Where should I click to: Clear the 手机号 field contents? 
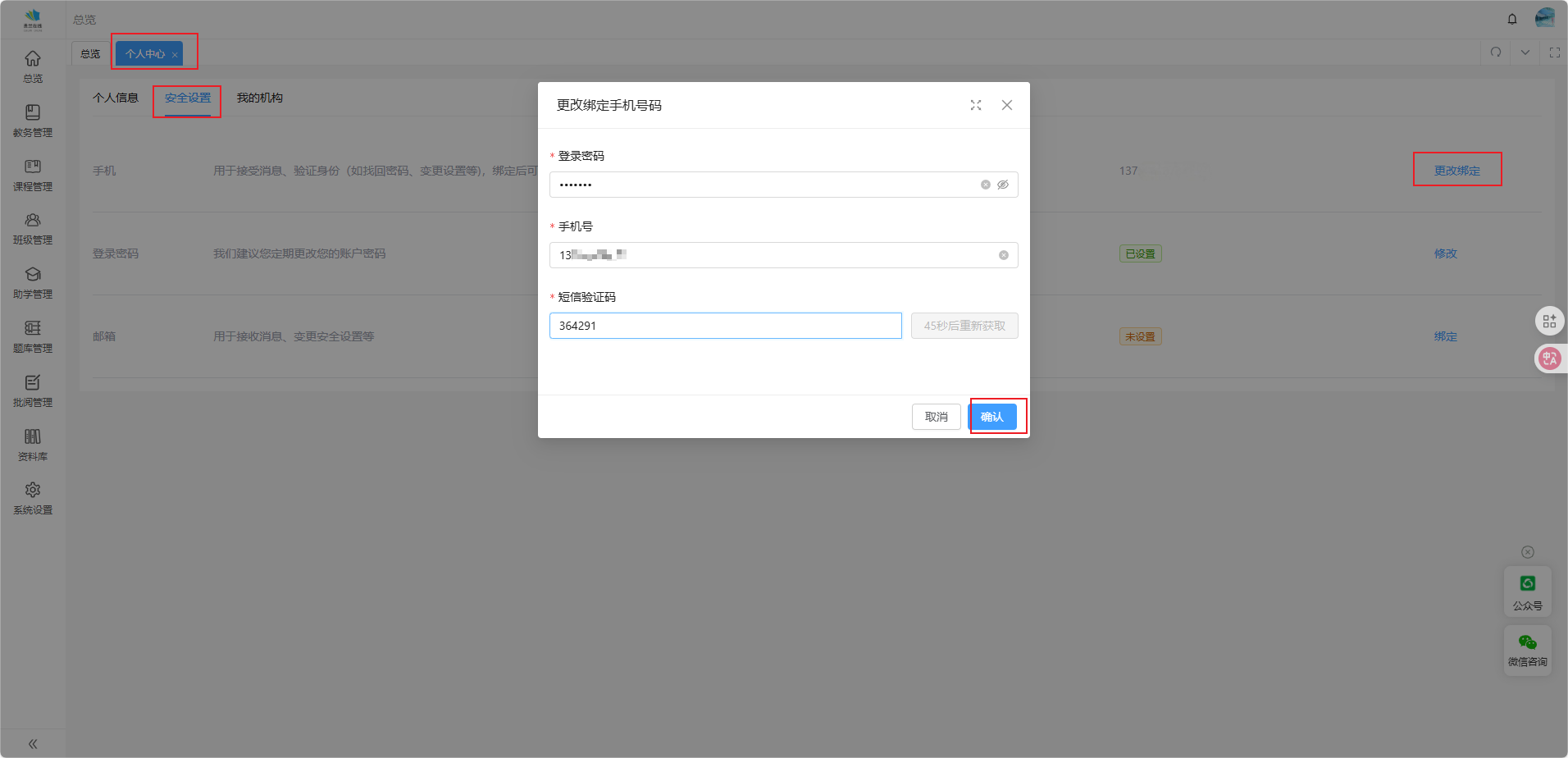[1003, 255]
